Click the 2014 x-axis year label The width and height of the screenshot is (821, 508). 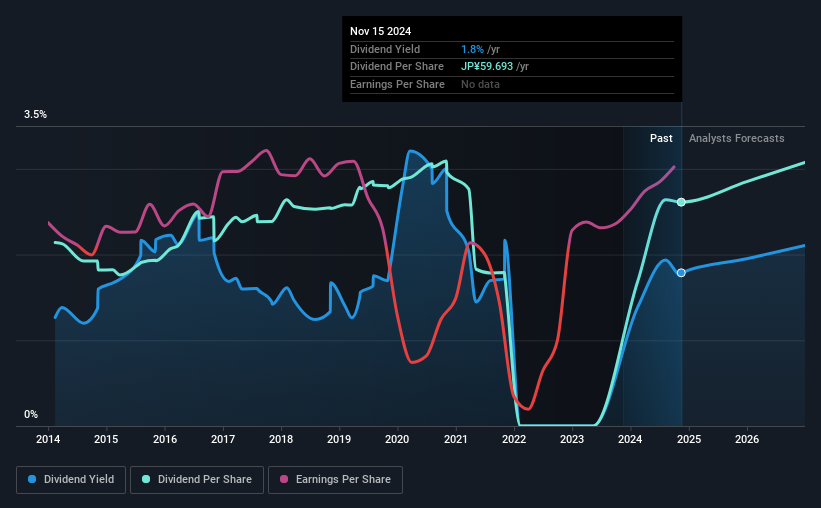coord(49,439)
